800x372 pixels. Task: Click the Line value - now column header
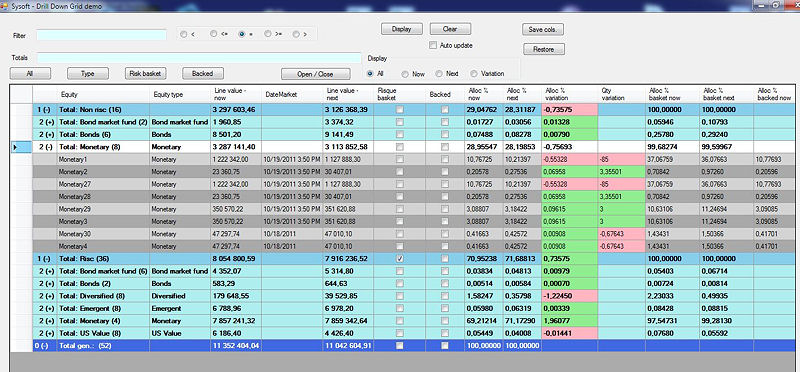236,94
